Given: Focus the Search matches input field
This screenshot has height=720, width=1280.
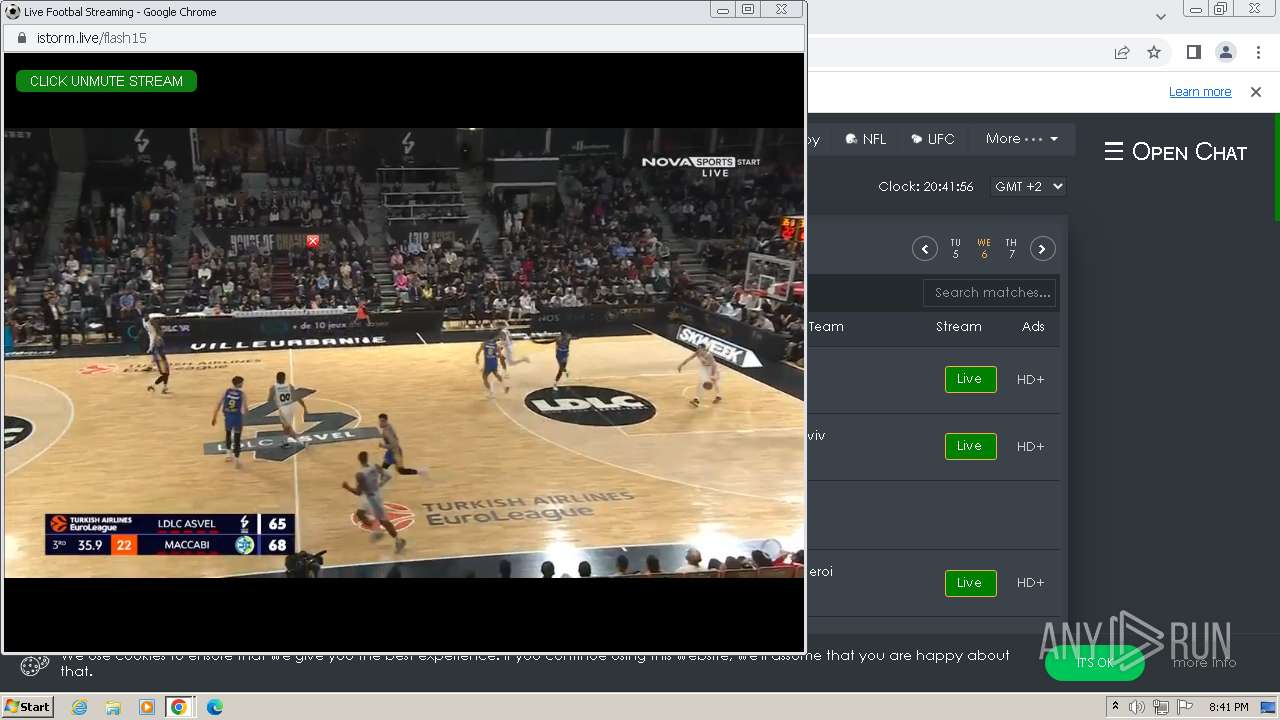Looking at the screenshot, I should (x=990, y=293).
